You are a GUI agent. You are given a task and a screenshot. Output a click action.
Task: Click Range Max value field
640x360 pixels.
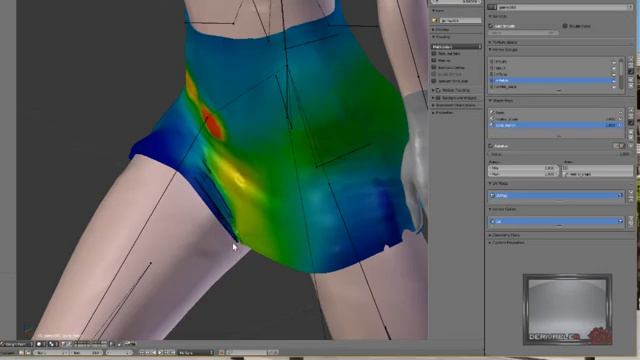pyautogui.click(x=523, y=174)
